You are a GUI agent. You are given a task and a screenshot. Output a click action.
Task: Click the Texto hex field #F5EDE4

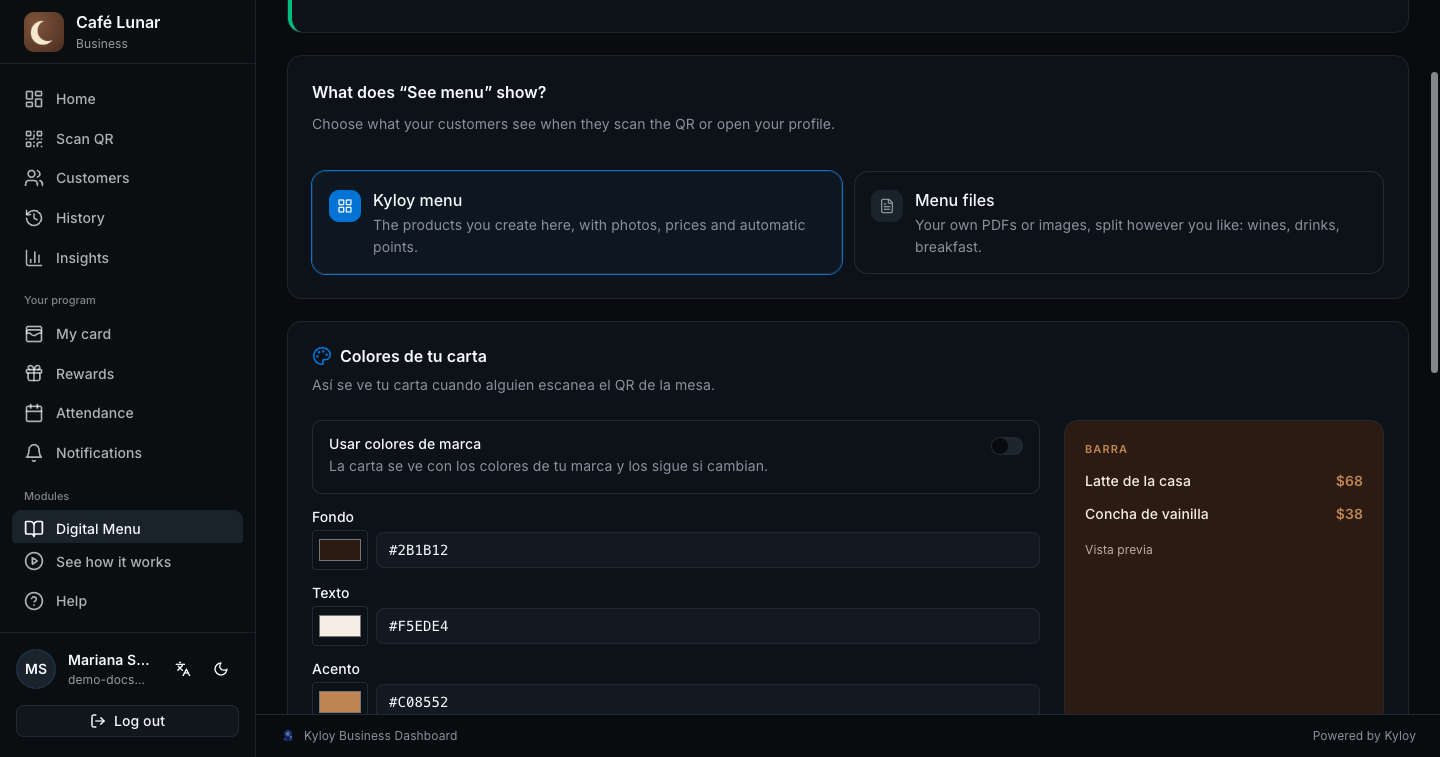708,626
